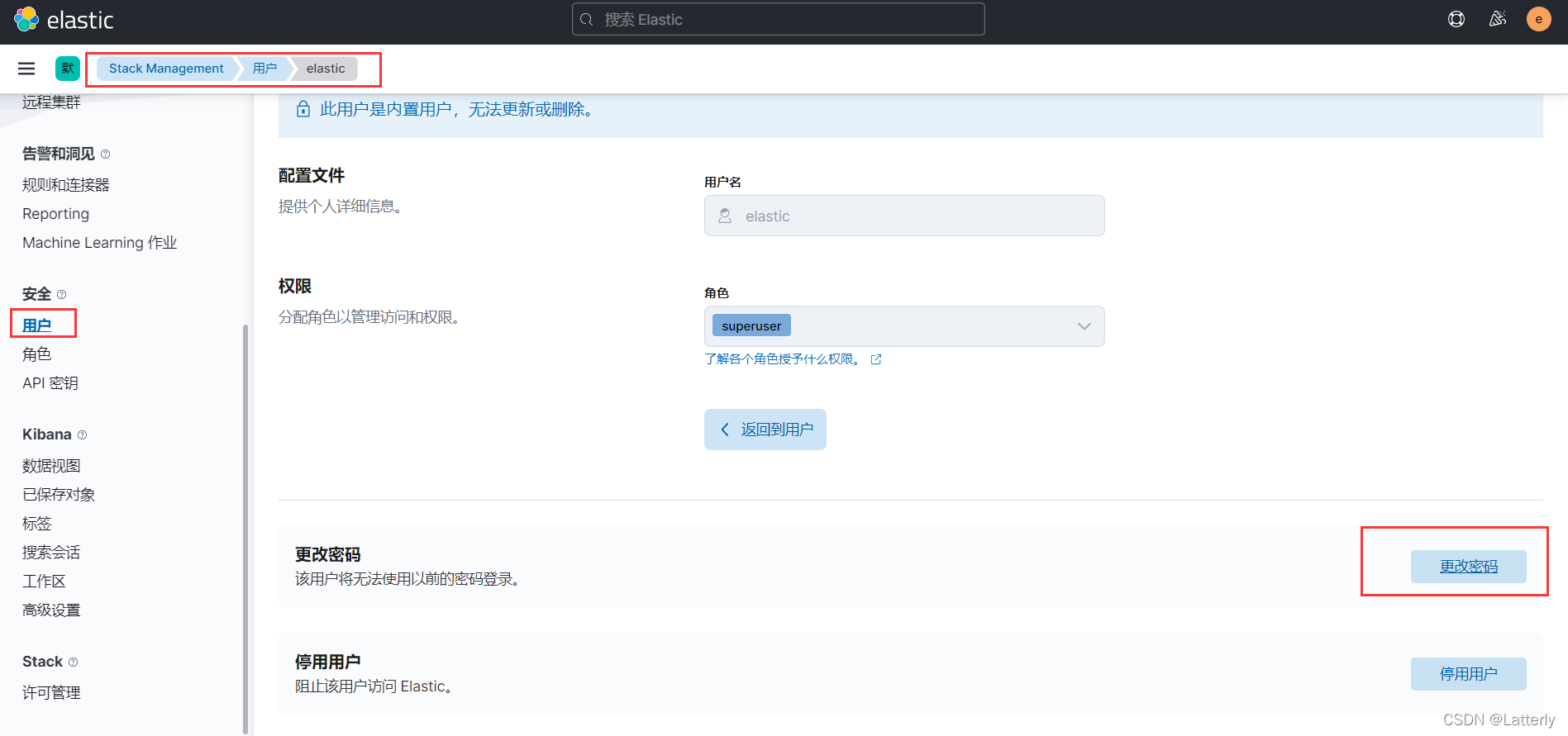
Task: Open 许可管理 in sidebar
Action: 51,693
